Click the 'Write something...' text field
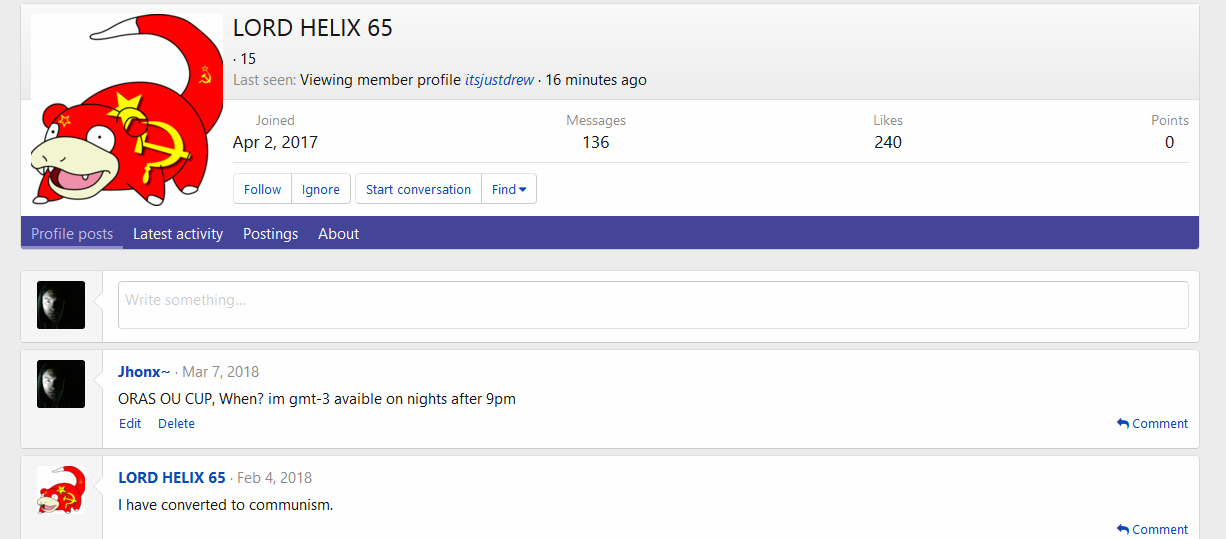1226x539 pixels. [653, 305]
